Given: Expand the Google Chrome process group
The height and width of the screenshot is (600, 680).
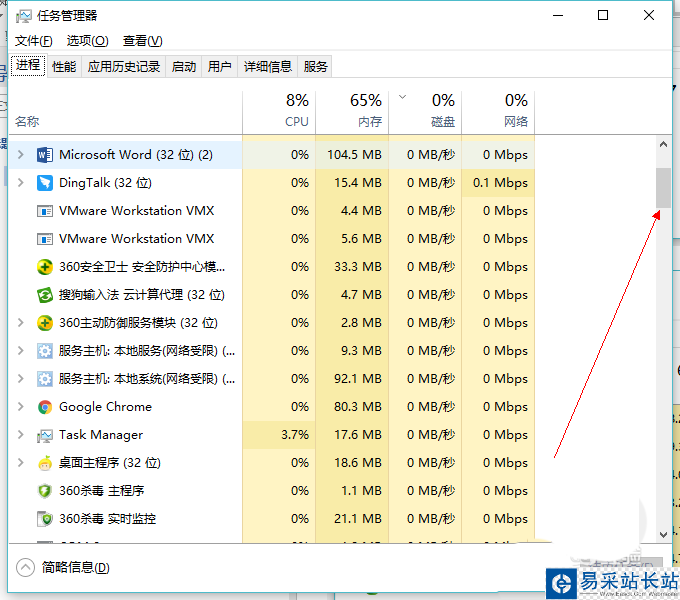Looking at the screenshot, I should click(x=20, y=407).
